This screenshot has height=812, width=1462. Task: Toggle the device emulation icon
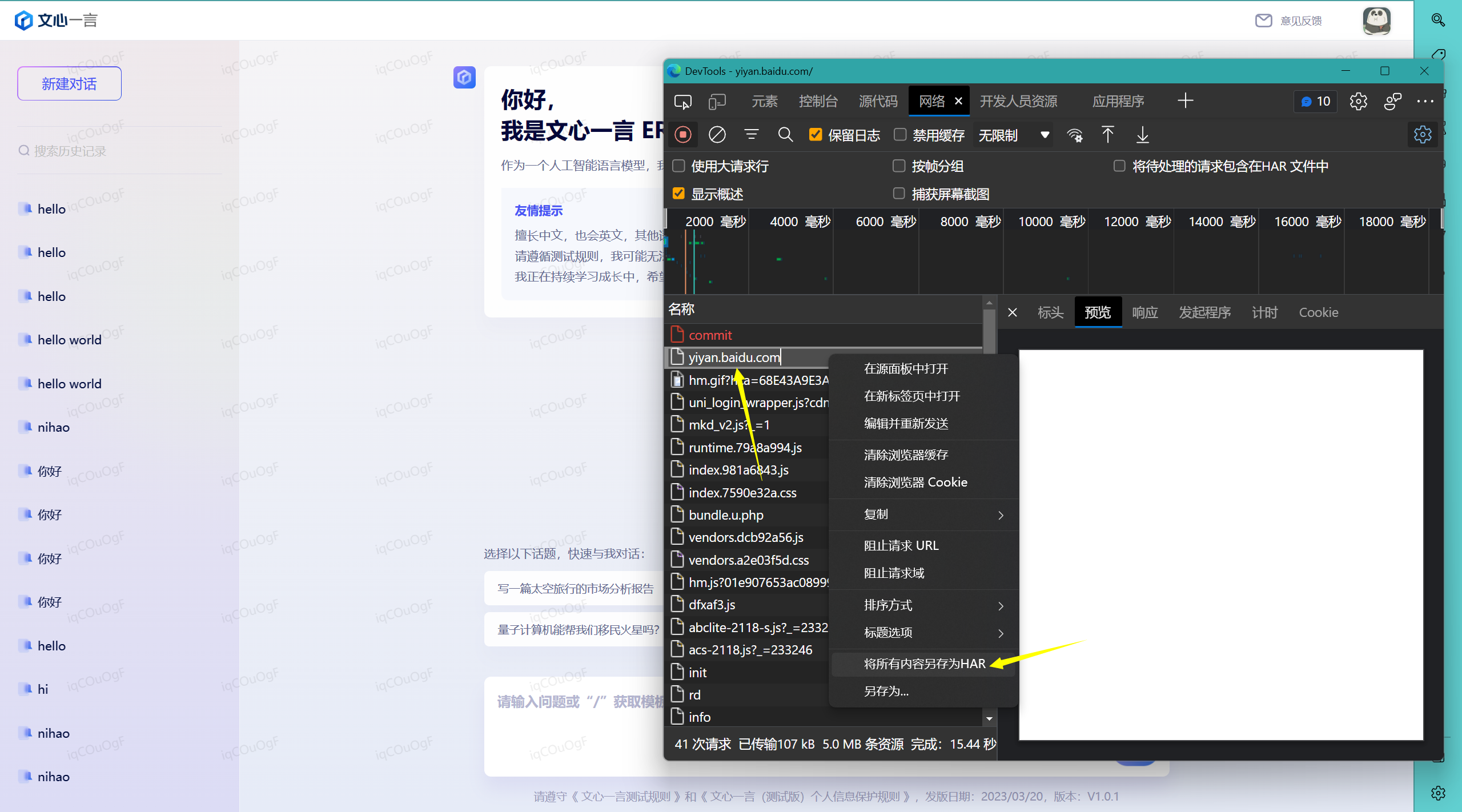click(x=717, y=102)
